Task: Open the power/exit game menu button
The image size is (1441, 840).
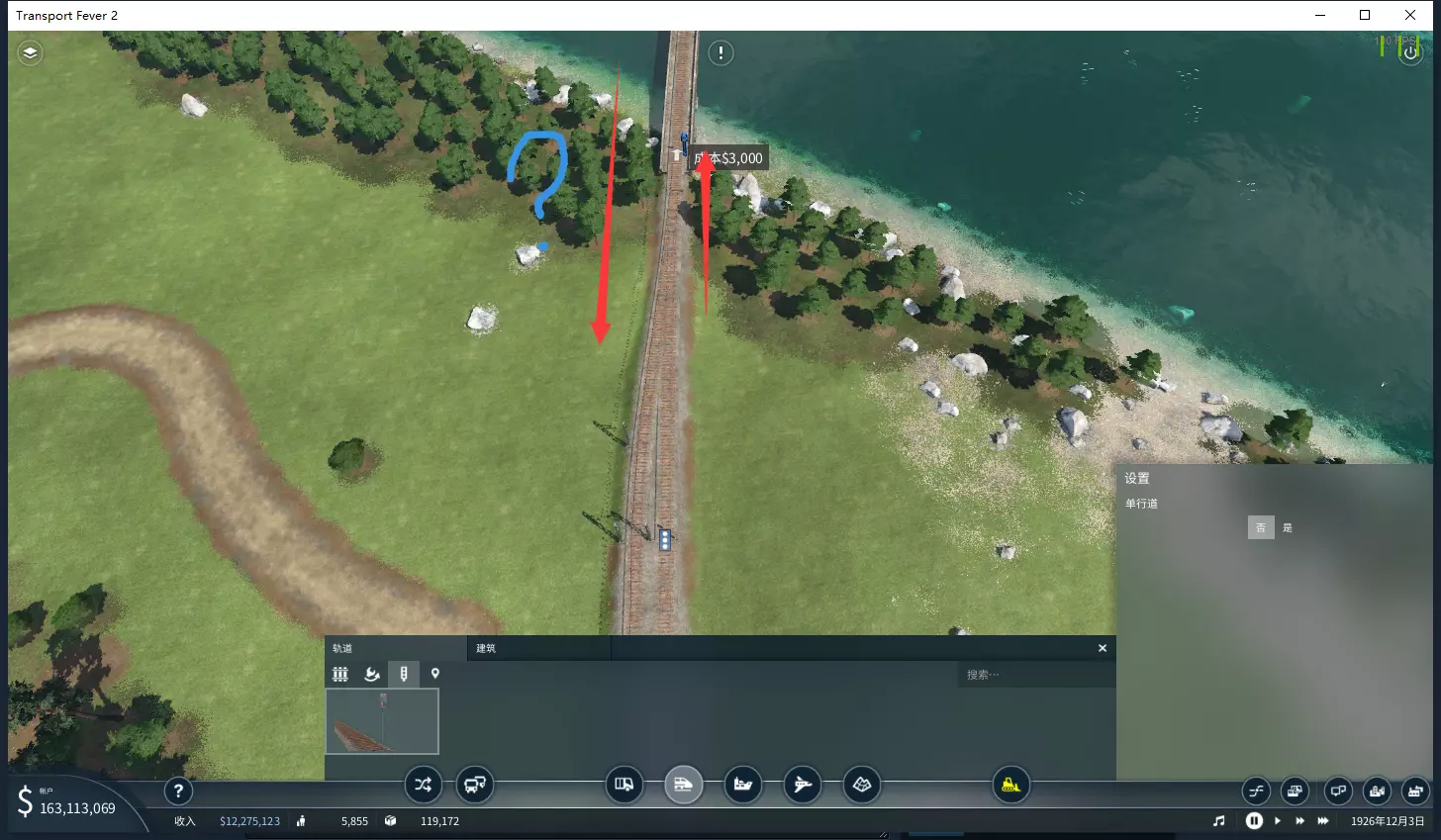Action: click(x=1410, y=52)
